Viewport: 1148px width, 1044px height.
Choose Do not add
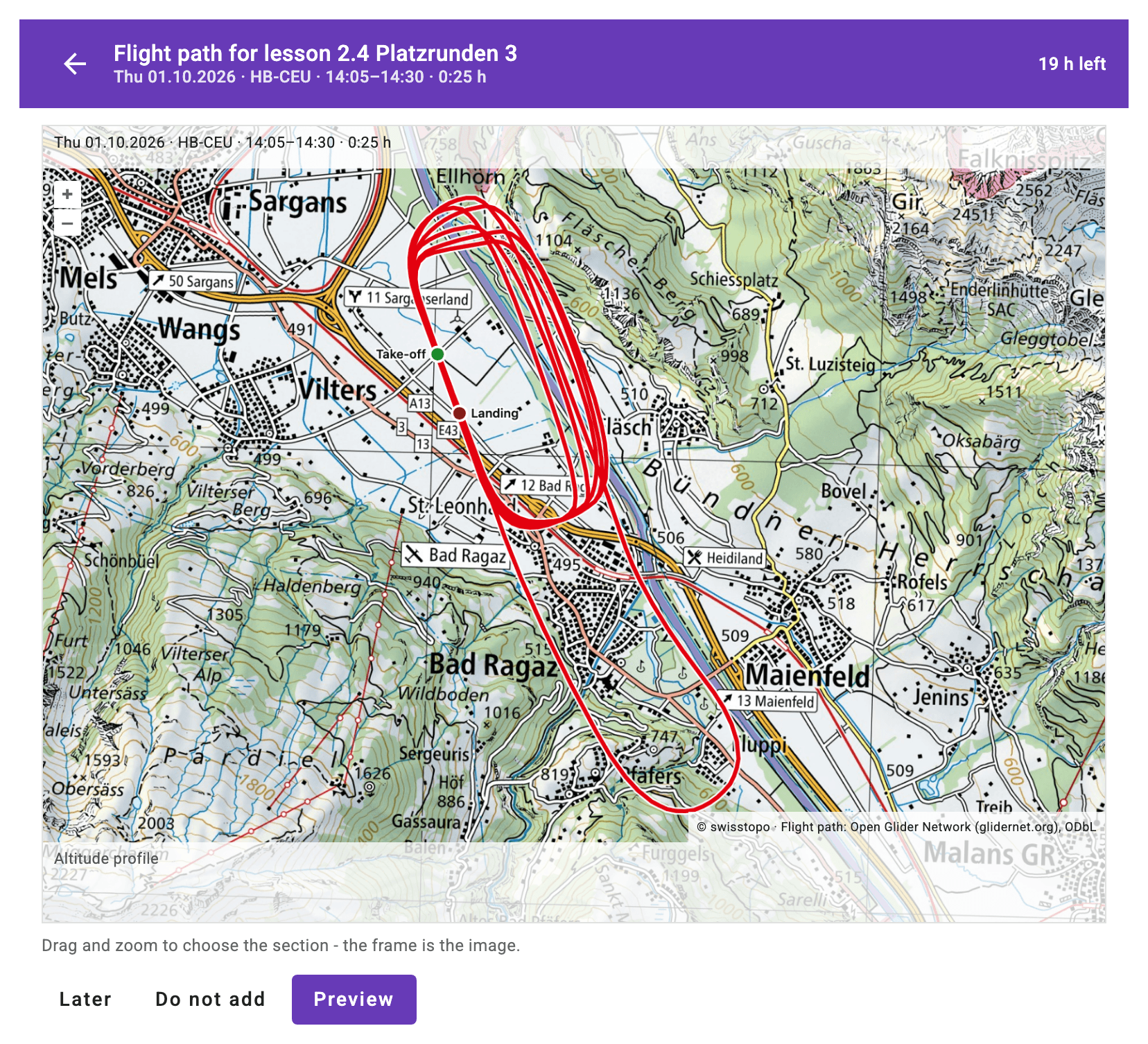(x=210, y=999)
